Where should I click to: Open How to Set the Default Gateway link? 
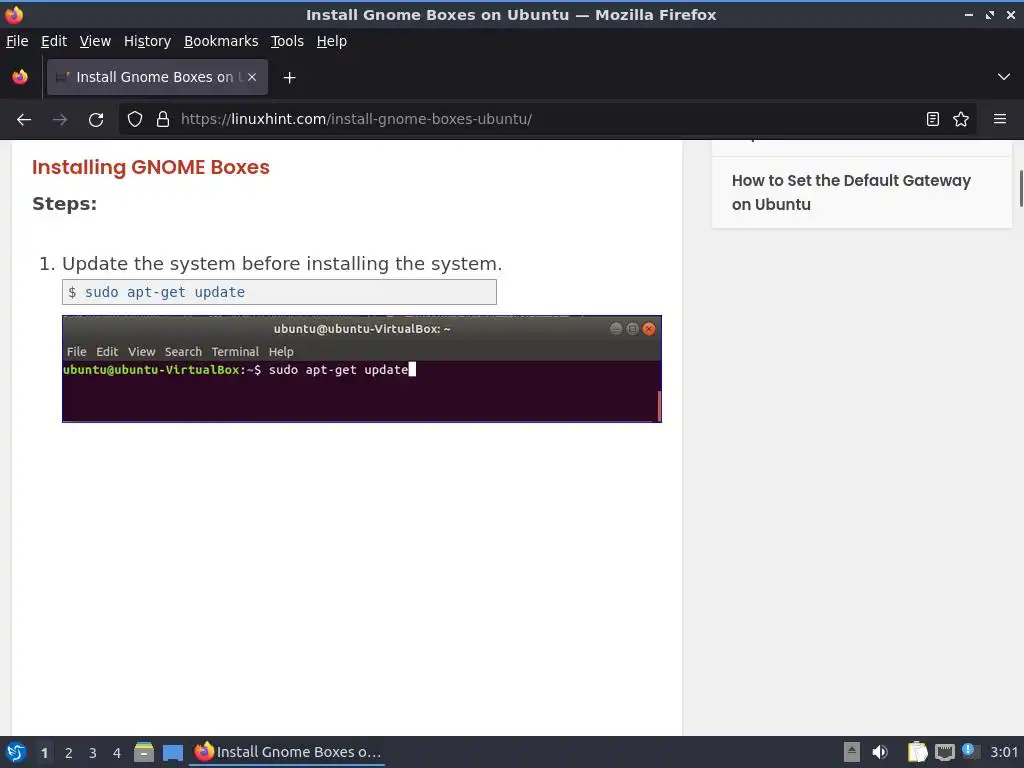tap(851, 192)
